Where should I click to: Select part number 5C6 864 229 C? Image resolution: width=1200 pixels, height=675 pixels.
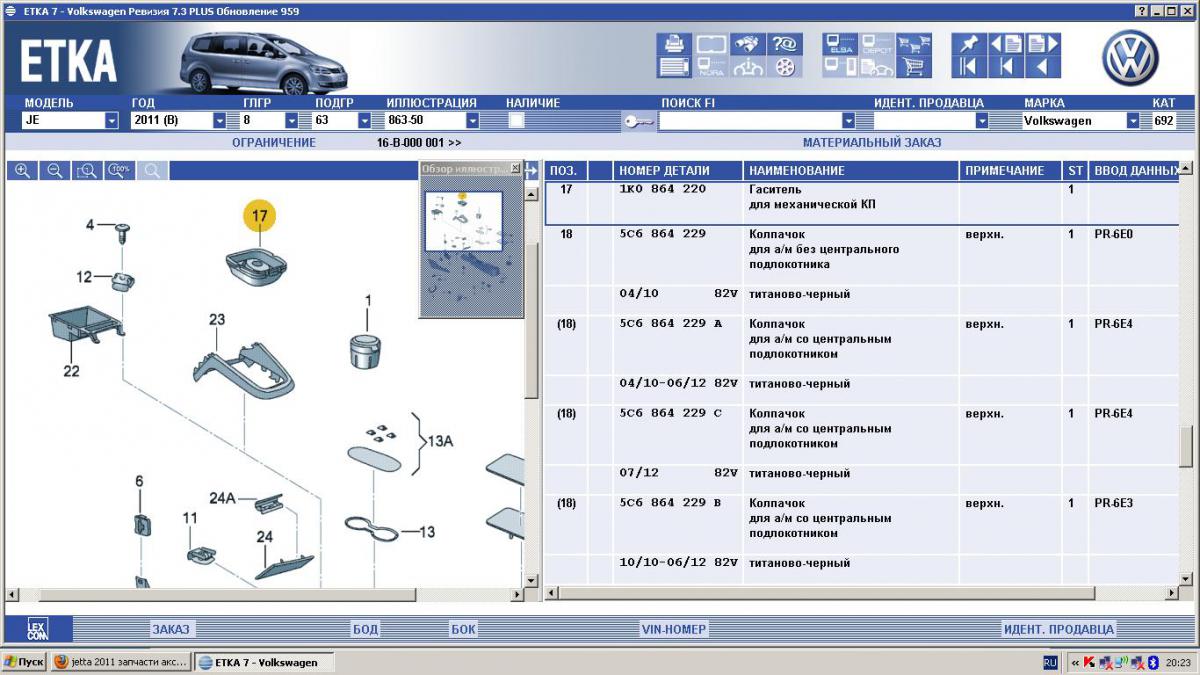coord(671,413)
